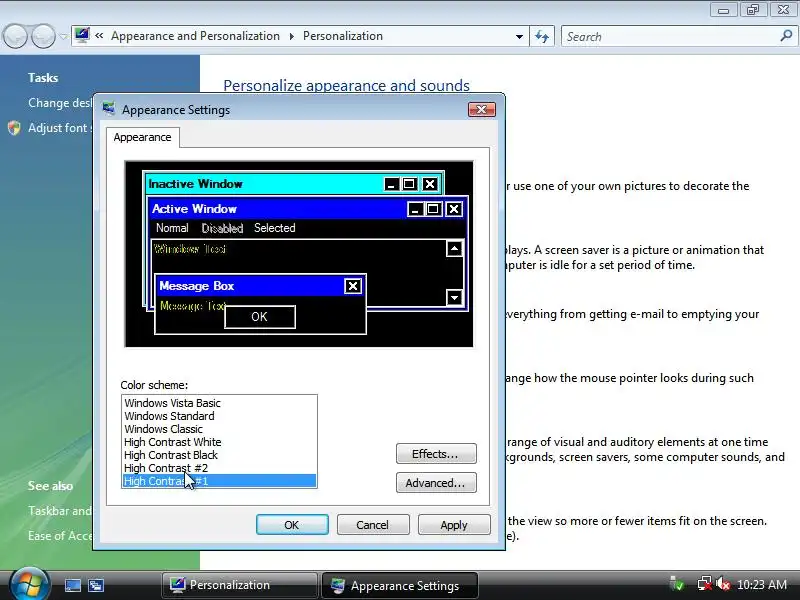This screenshot has height=600, width=800.
Task: Click the address bar Control Panel icon
Action: [82, 36]
